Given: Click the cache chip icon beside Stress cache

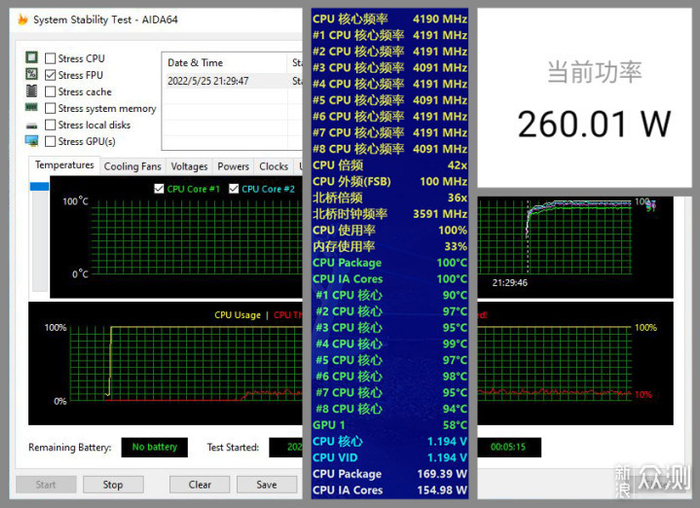Looking at the screenshot, I should [x=32, y=91].
